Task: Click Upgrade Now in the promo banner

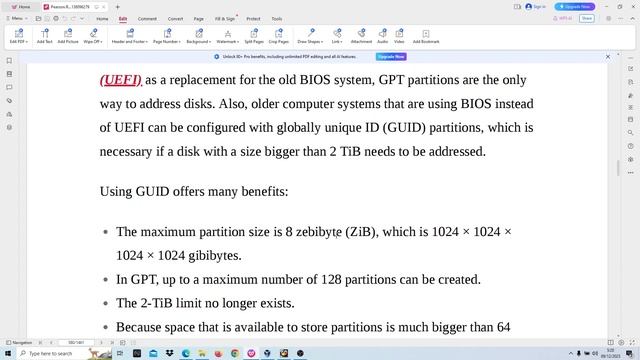Action: (391, 57)
